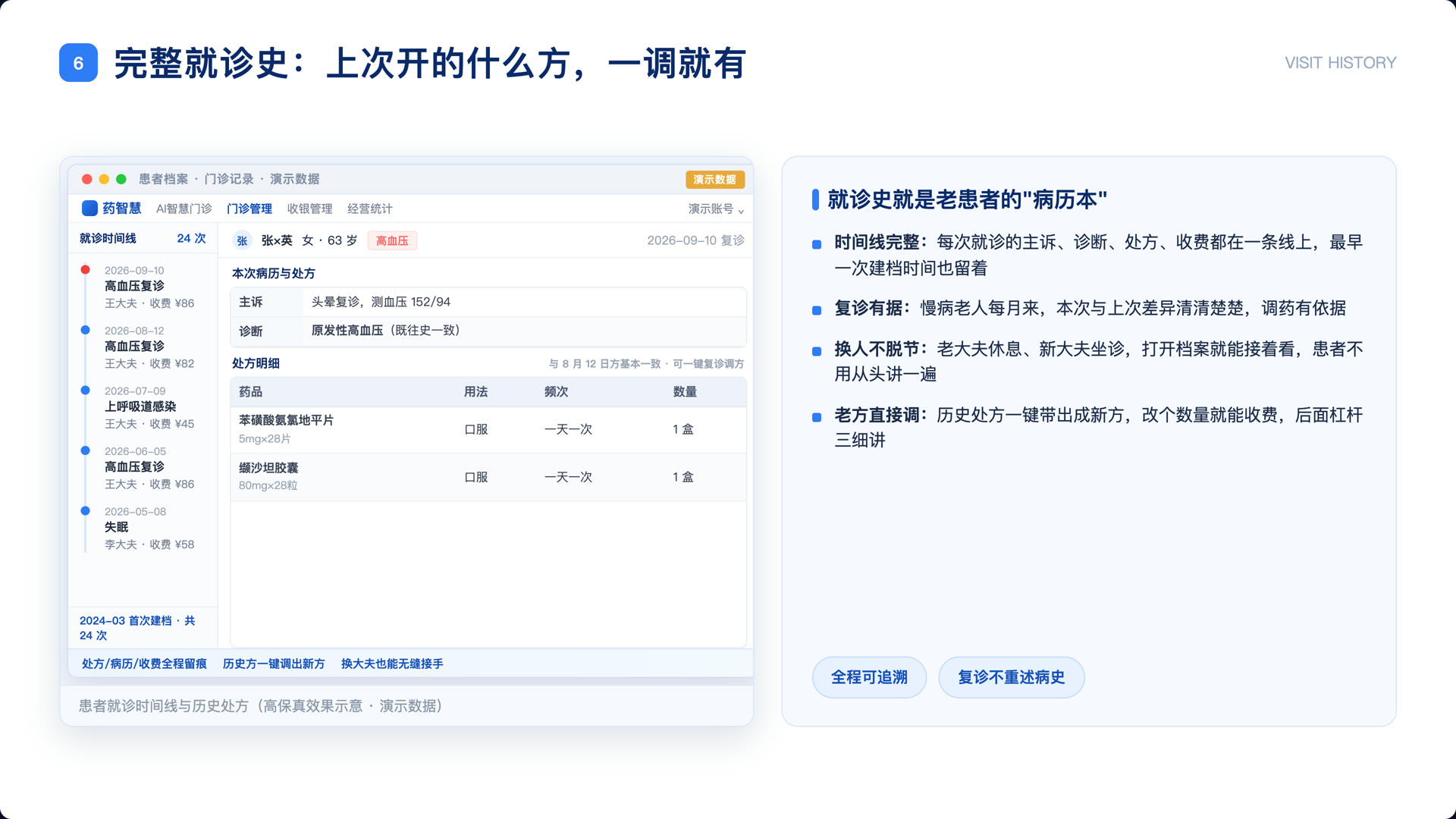Click the 主诉 field value 头晕复诊
Viewport: 1456px width, 819px height.
point(381,302)
